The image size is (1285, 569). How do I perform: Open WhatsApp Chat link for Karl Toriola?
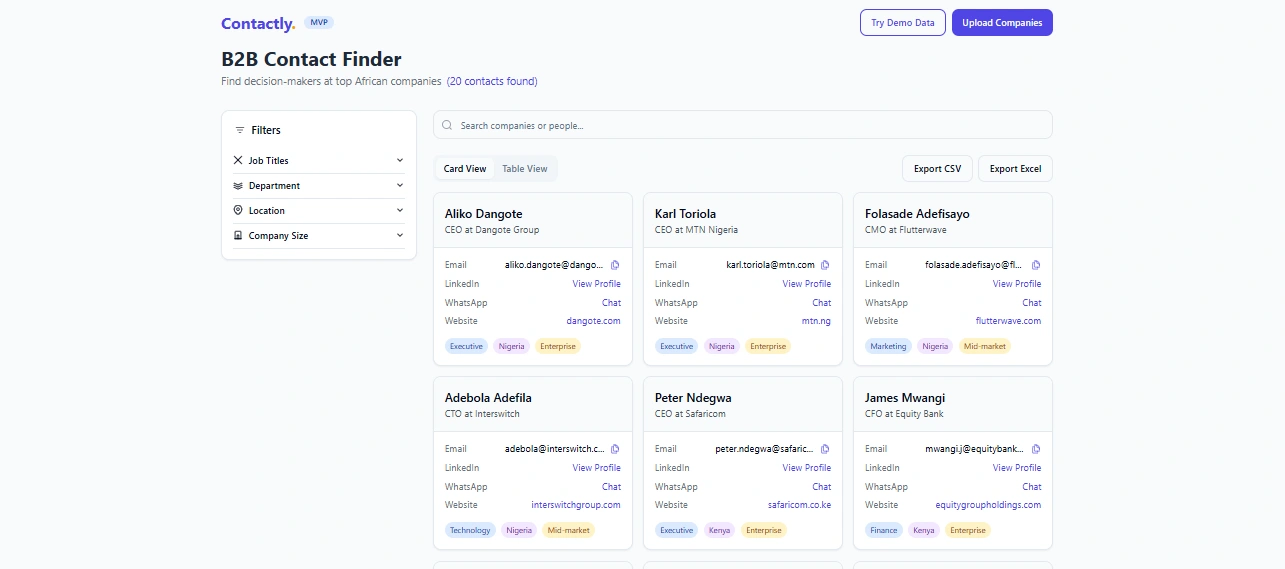[x=821, y=303]
